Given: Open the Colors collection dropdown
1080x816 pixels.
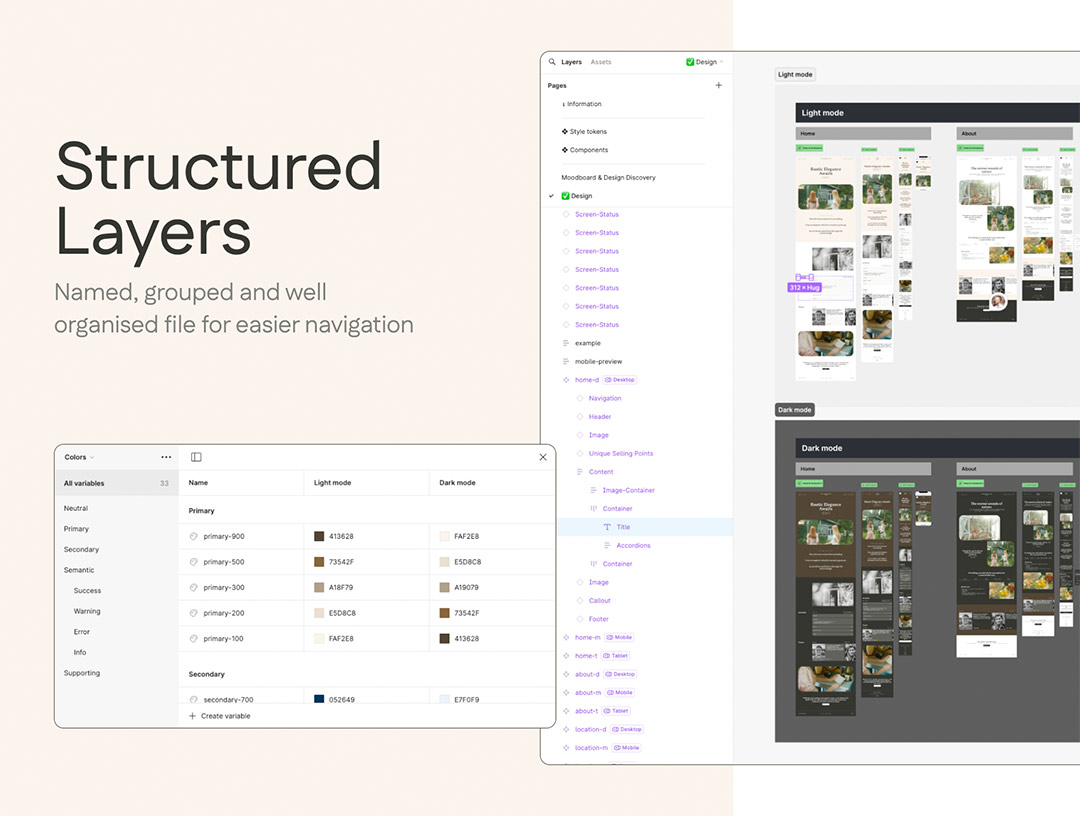Looking at the screenshot, I should point(79,457).
